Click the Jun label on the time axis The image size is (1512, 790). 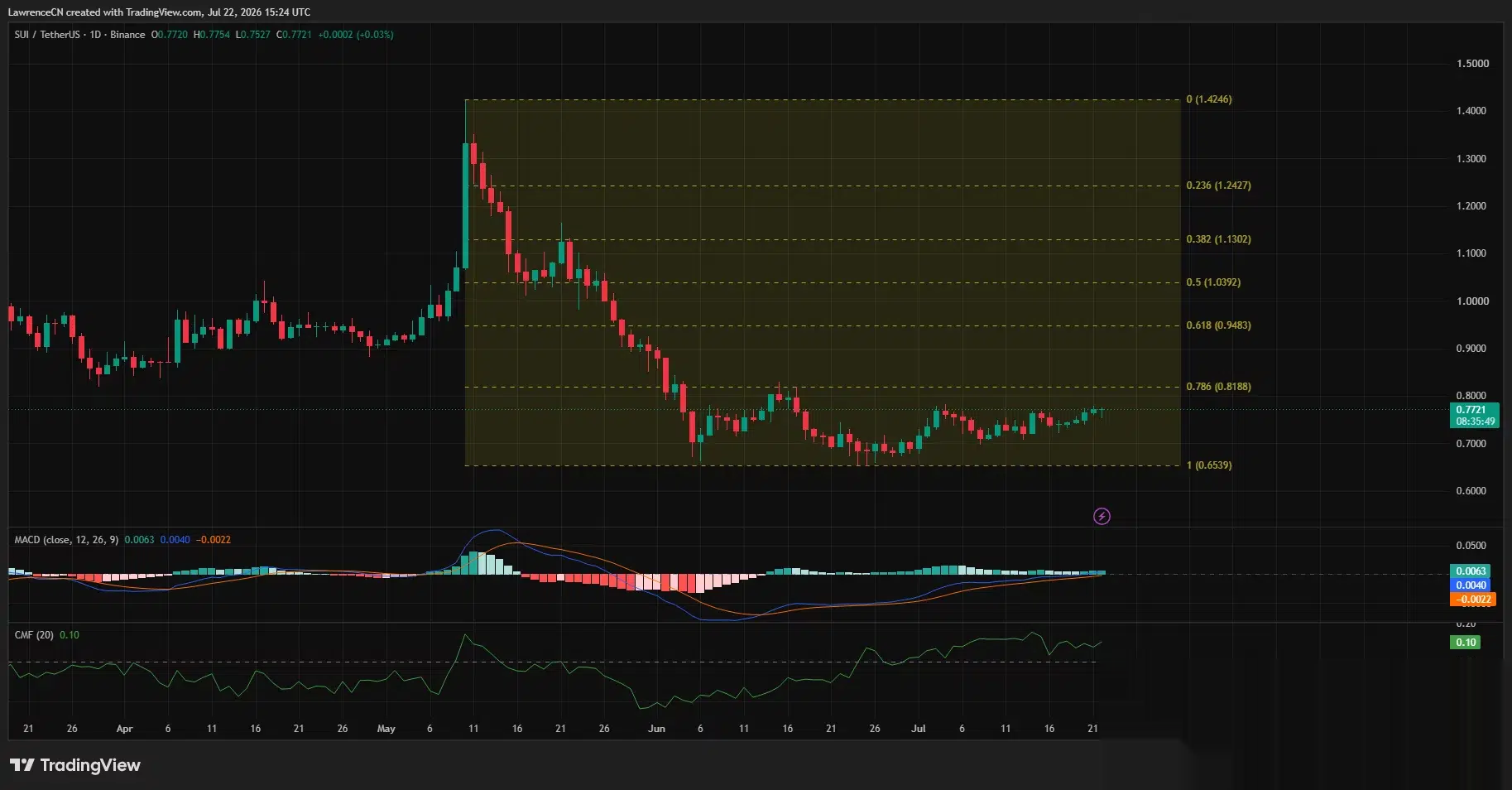[656, 729]
